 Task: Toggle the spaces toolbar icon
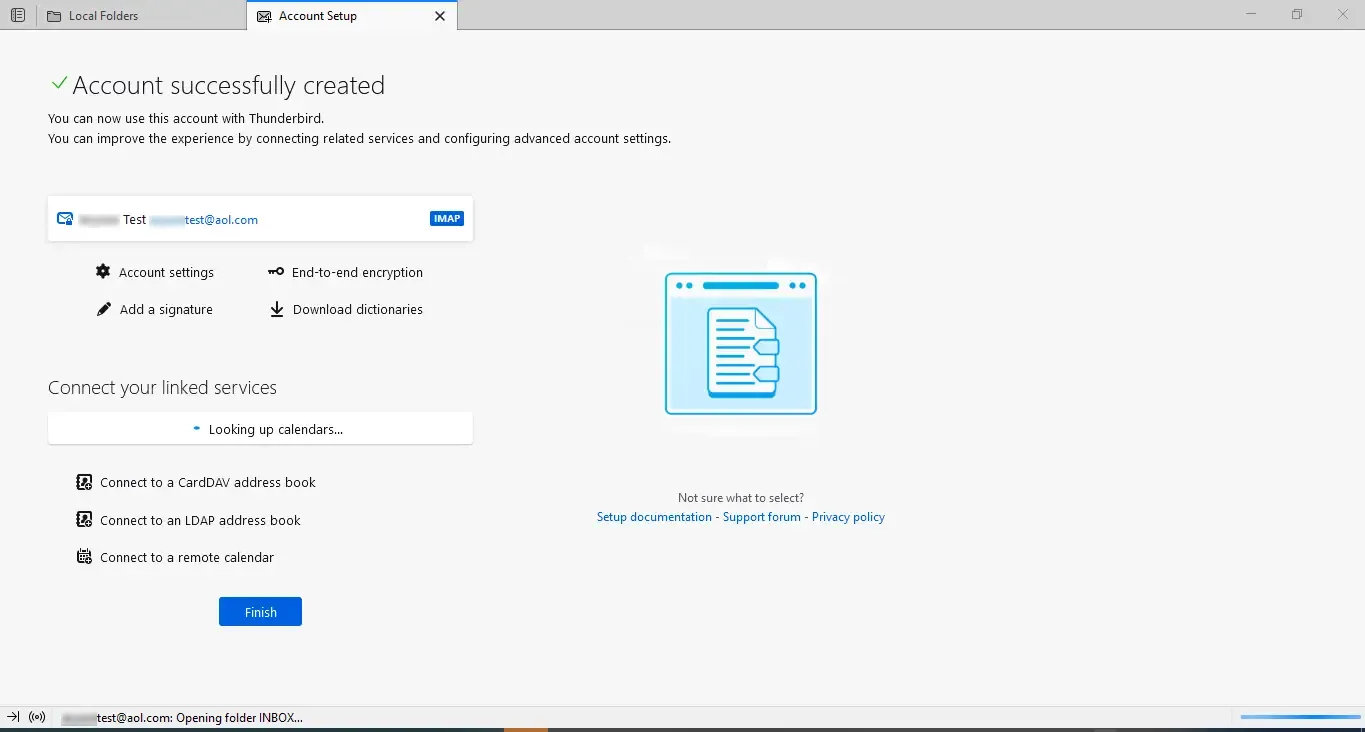click(x=18, y=16)
